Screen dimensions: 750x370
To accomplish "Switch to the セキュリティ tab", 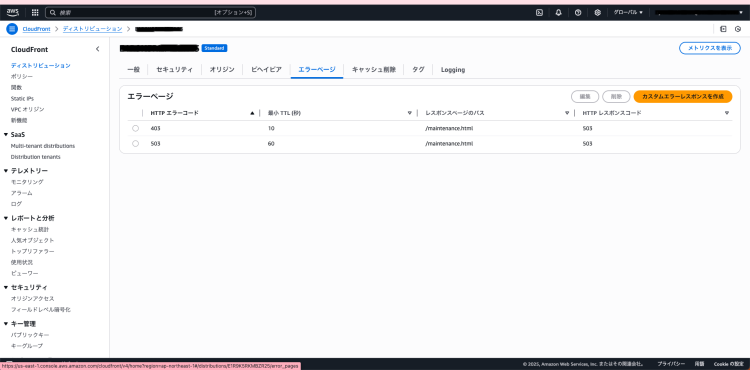I will [x=175, y=70].
